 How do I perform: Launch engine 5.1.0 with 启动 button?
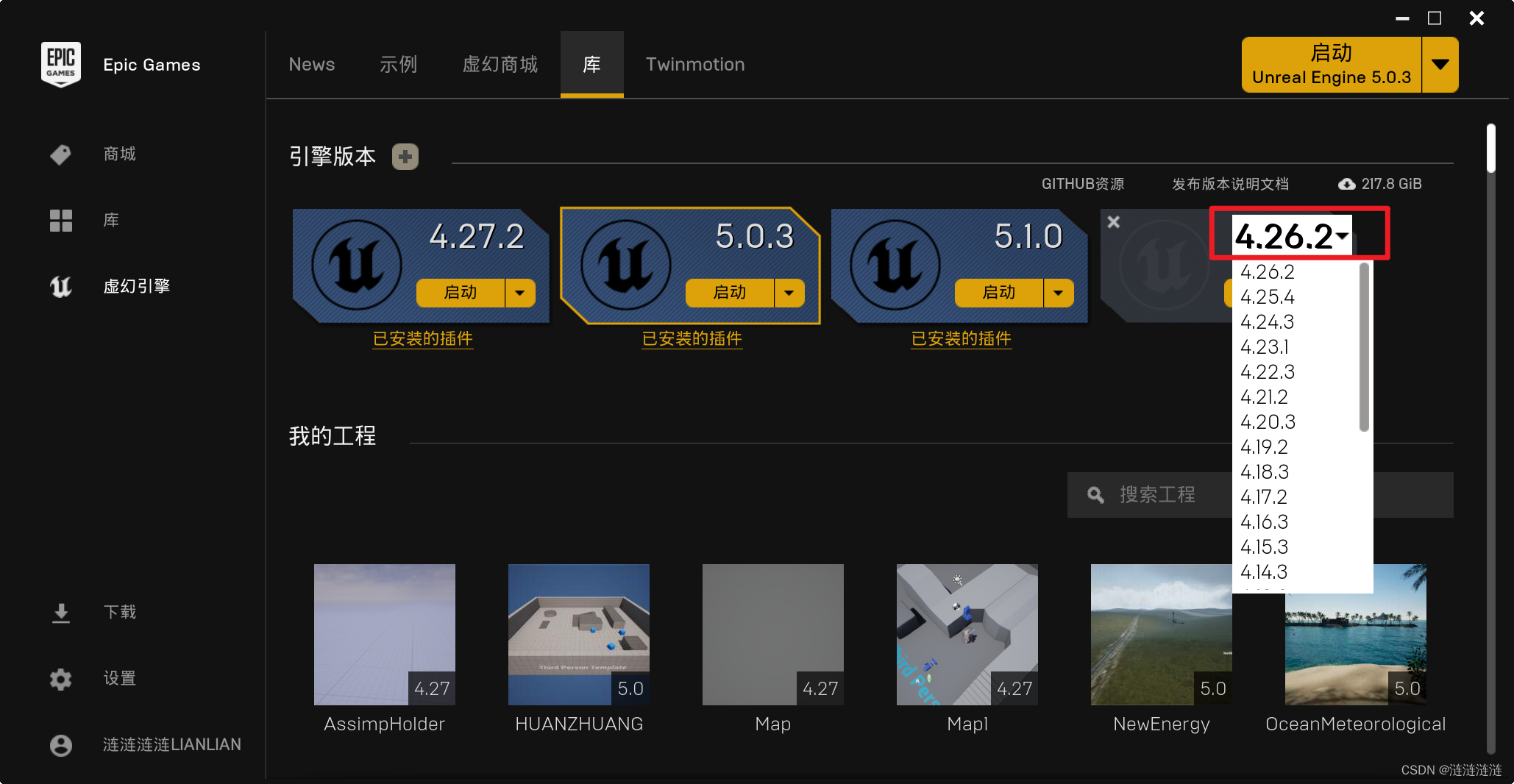[x=999, y=293]
